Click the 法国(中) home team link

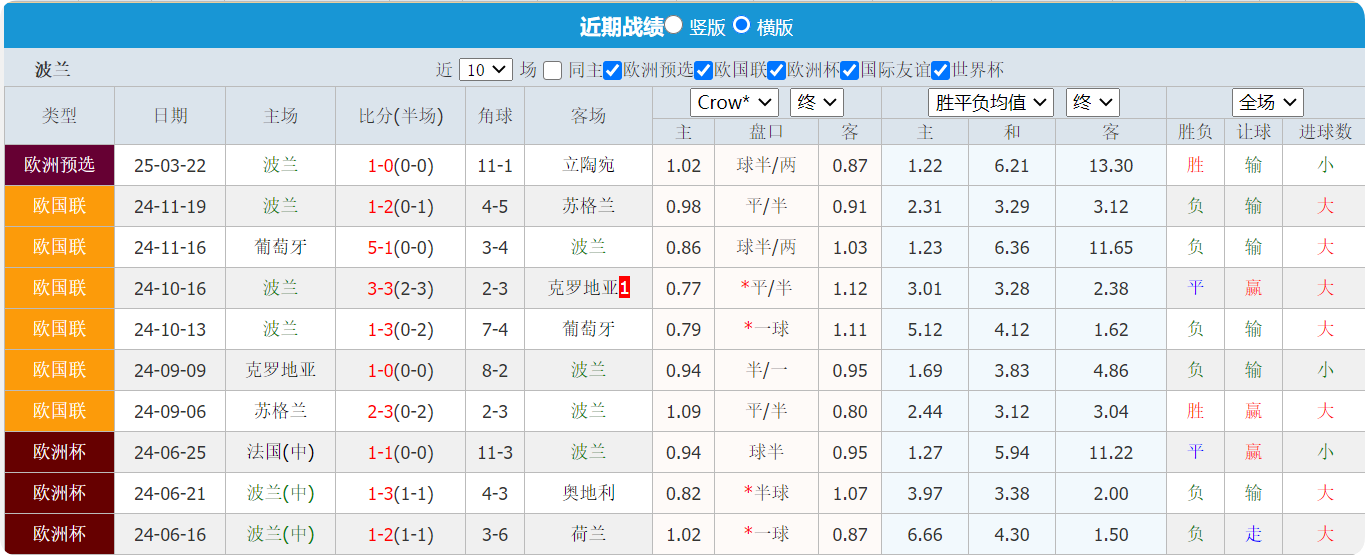point(280,452)
